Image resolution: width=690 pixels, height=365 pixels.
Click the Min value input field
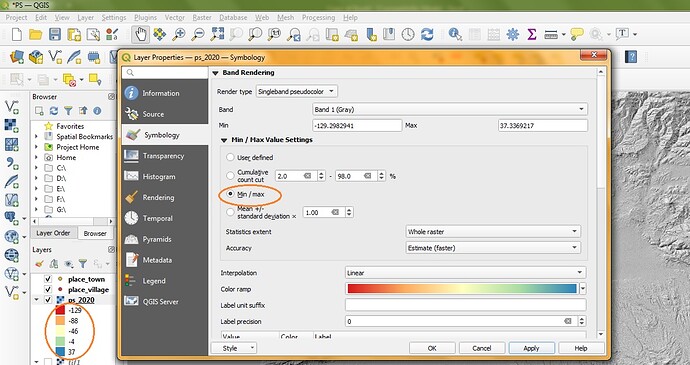[357, 125]
